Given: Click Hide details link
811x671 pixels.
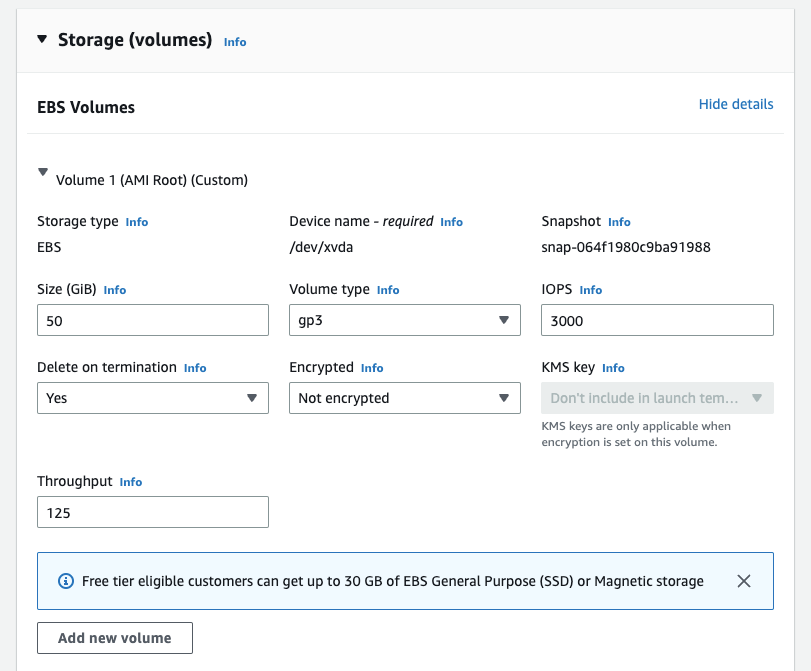Looking at the screenshot, I should [x=735, y=104].
